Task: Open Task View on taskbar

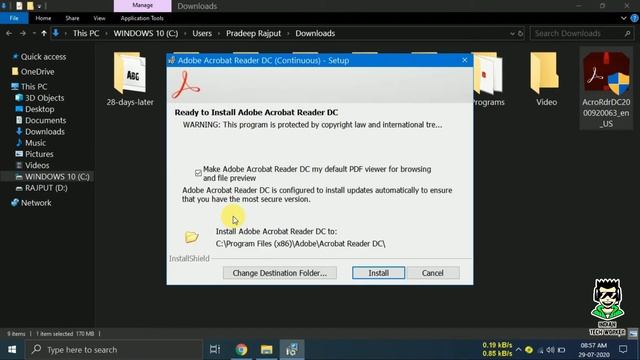Action: (215, 349)
